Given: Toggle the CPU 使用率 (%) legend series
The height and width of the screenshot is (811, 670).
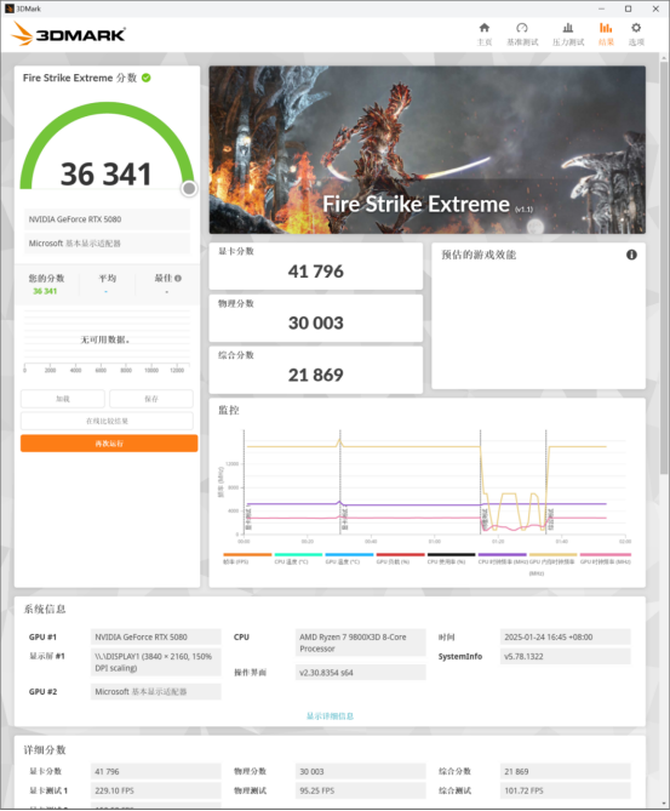Looking at the screenshot, I should (x=451, y=559).
